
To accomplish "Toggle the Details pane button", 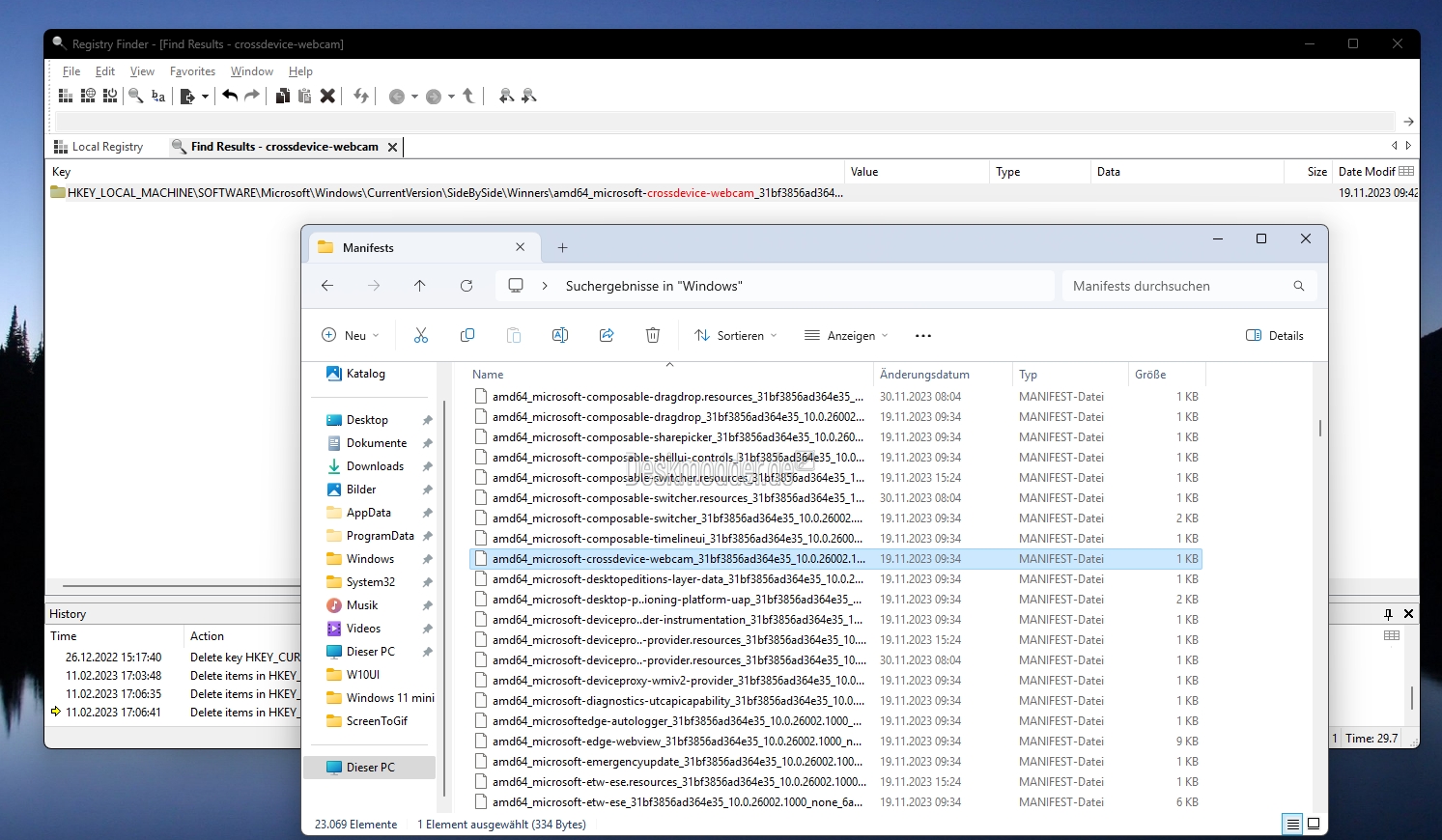I will [1275, 335].
